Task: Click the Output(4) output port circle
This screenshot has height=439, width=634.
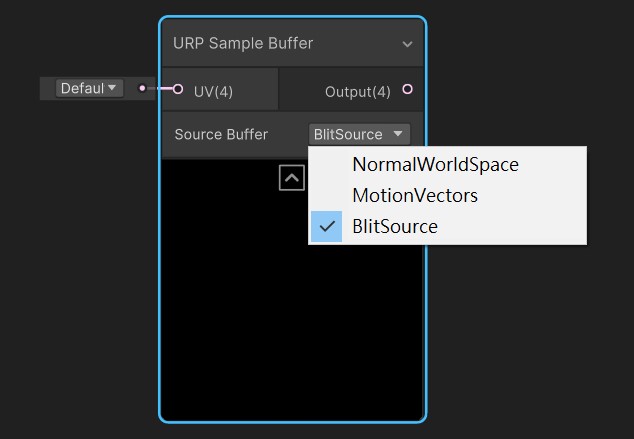Action: 408,89
